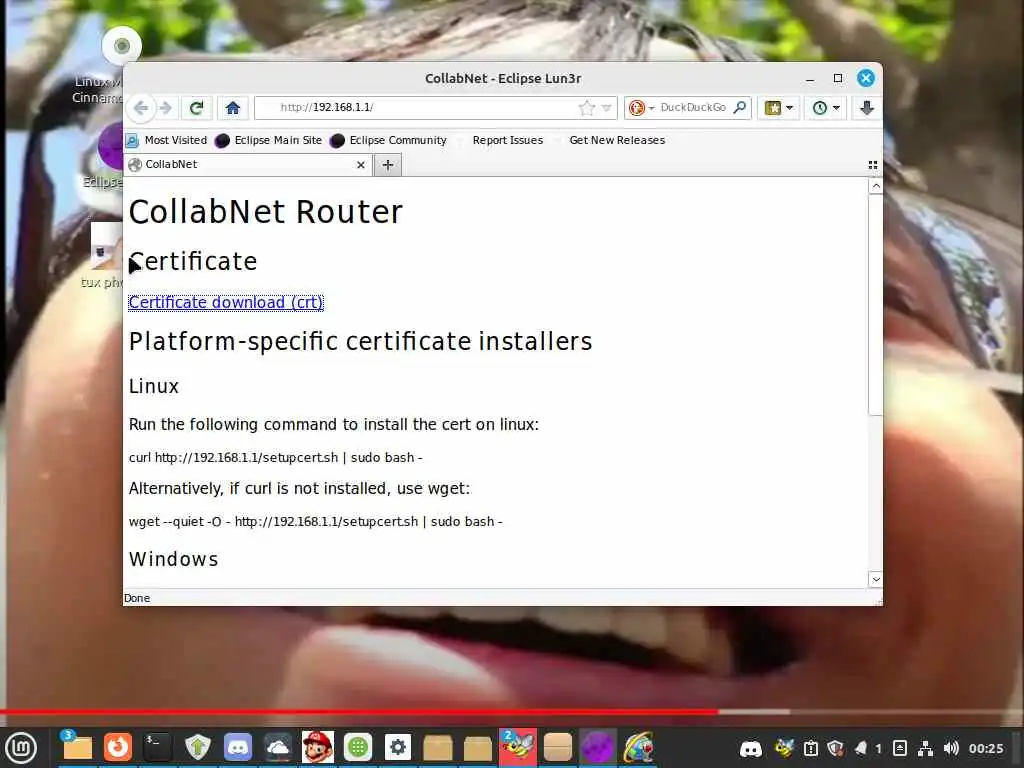Open the history clock dropdown
The image size is (1024, 768).
click(825, 108)
